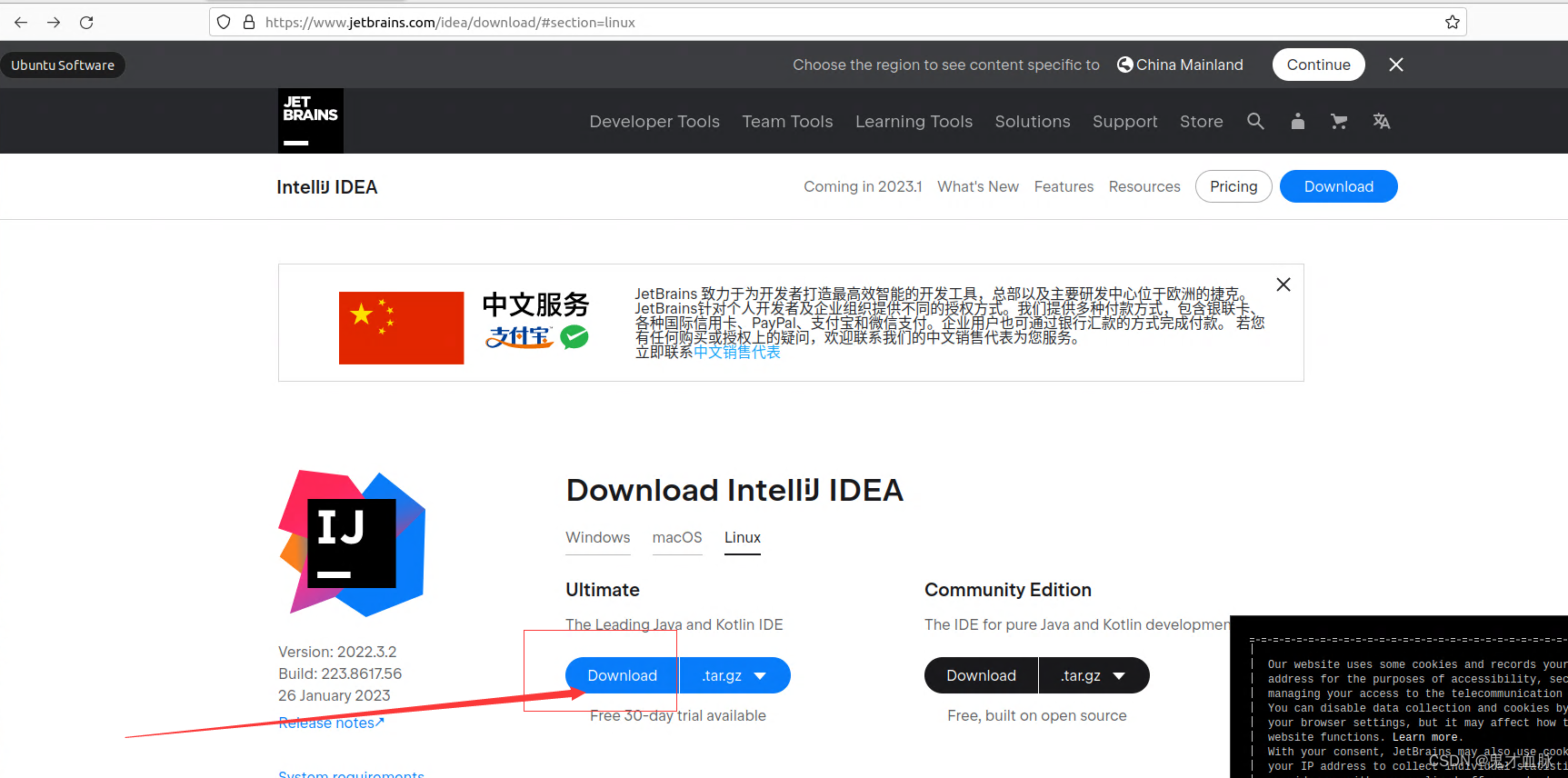
Task: Download the Community Edition
Action: tap(981, 675)
